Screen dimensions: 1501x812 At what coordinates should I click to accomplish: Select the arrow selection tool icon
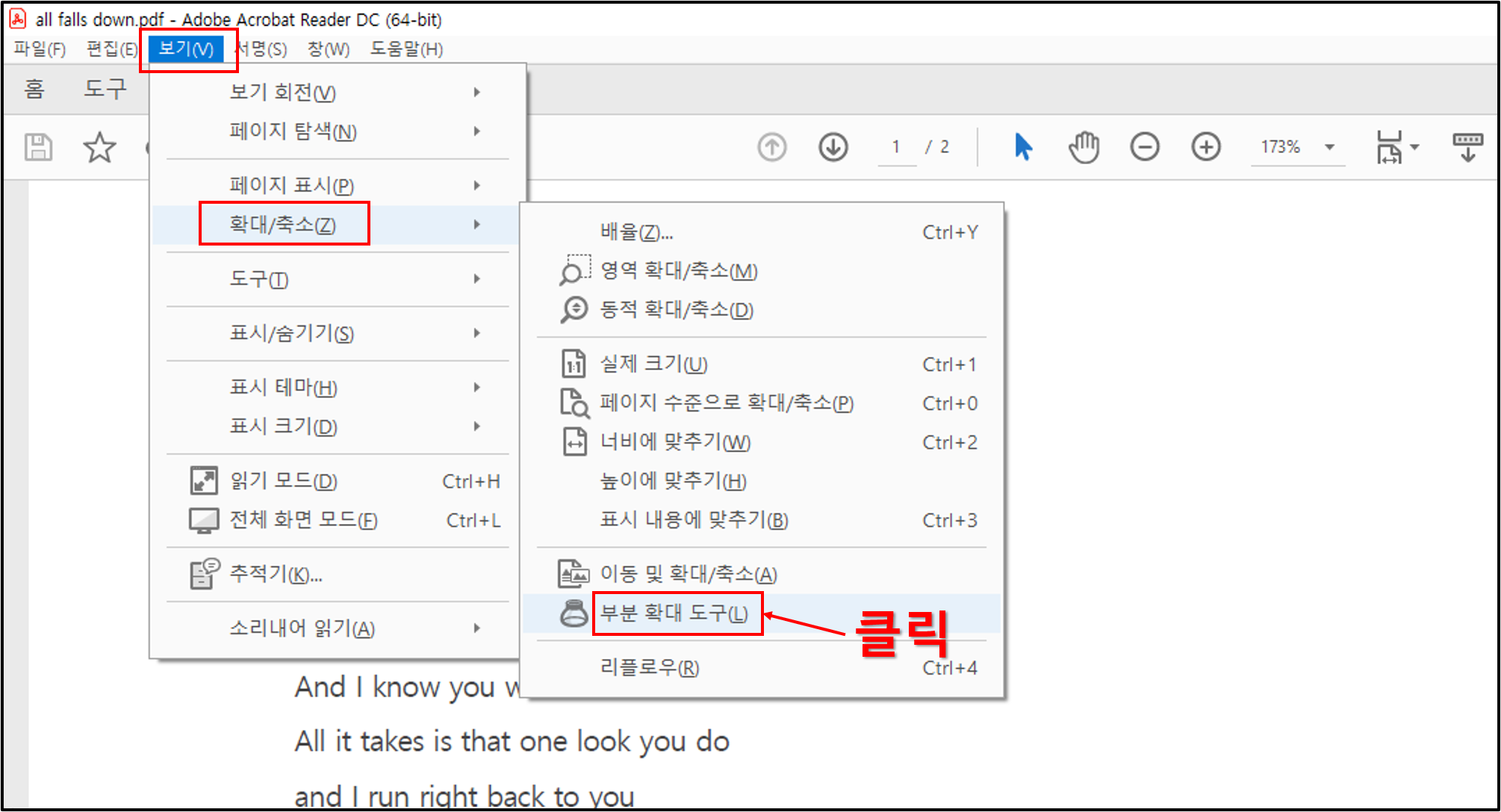point(1023,147)
